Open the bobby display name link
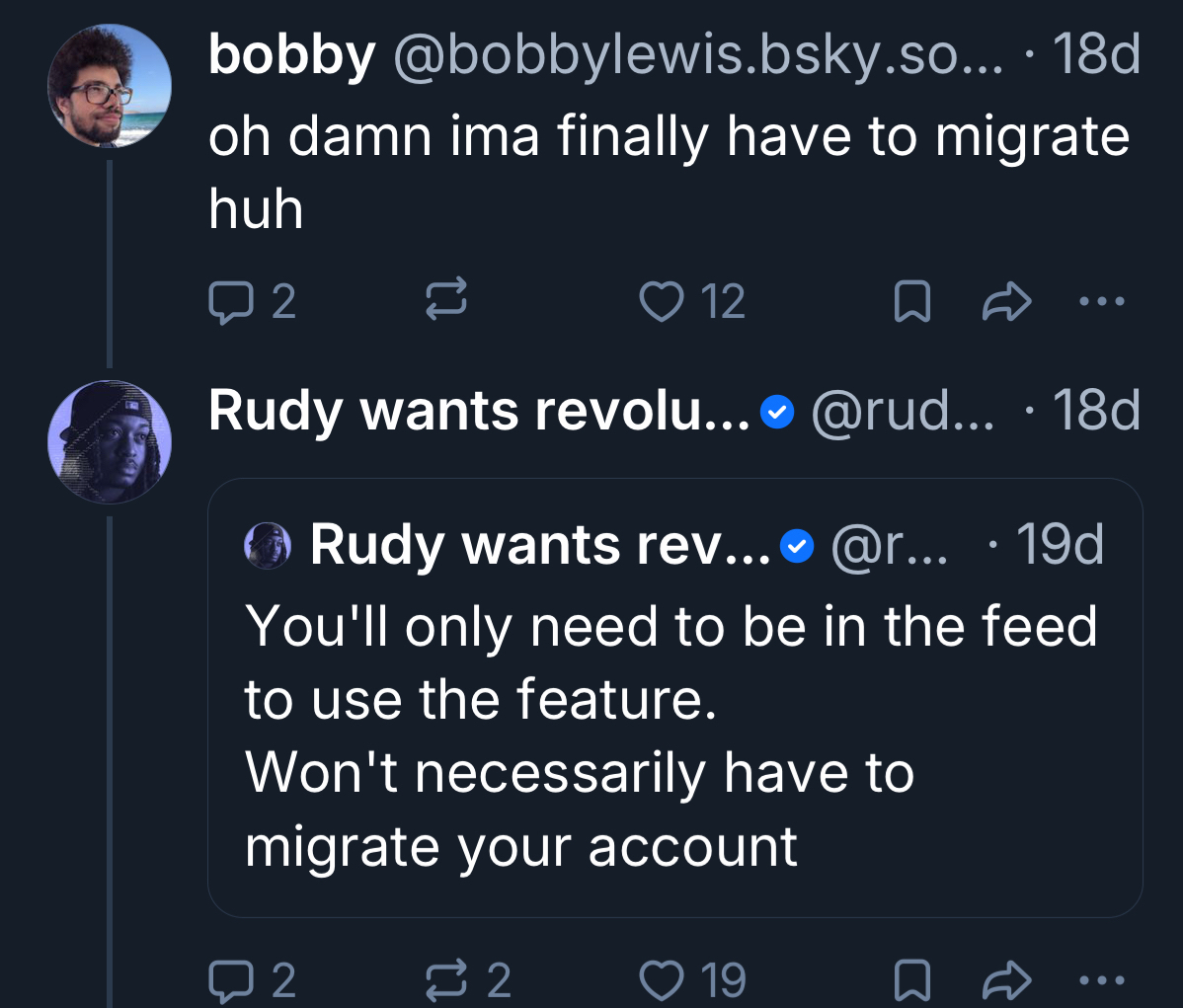The width and height of the screenshot is (1183, 1008). click(291, 55)
